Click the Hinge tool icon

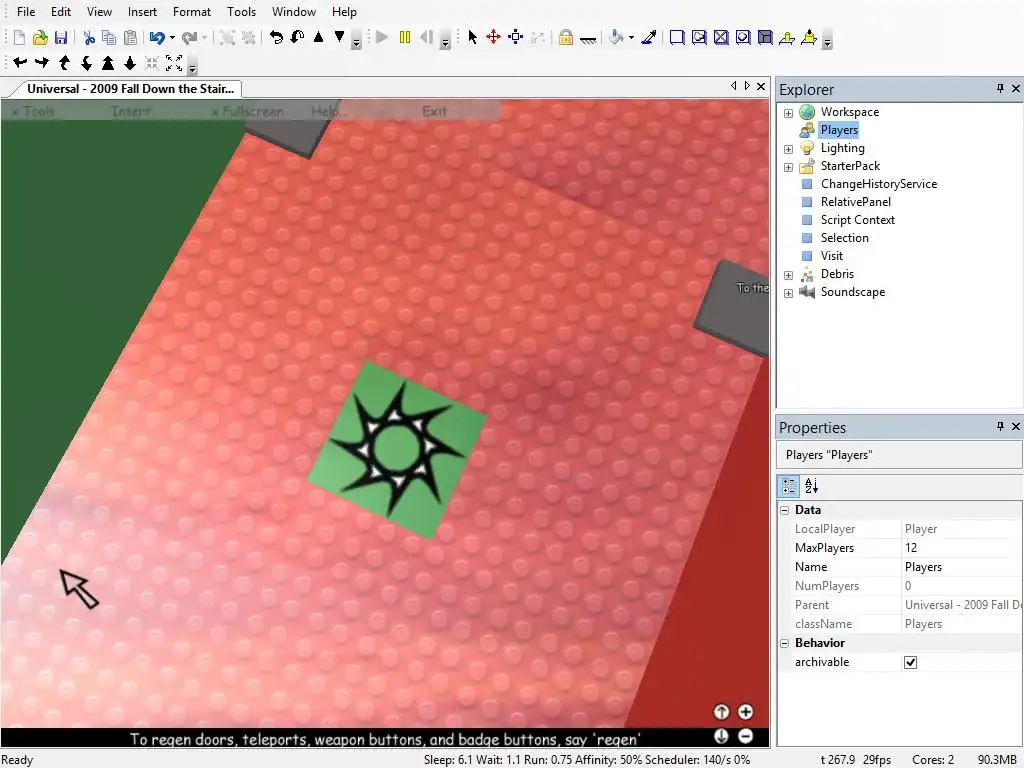[x=787, y=37]
